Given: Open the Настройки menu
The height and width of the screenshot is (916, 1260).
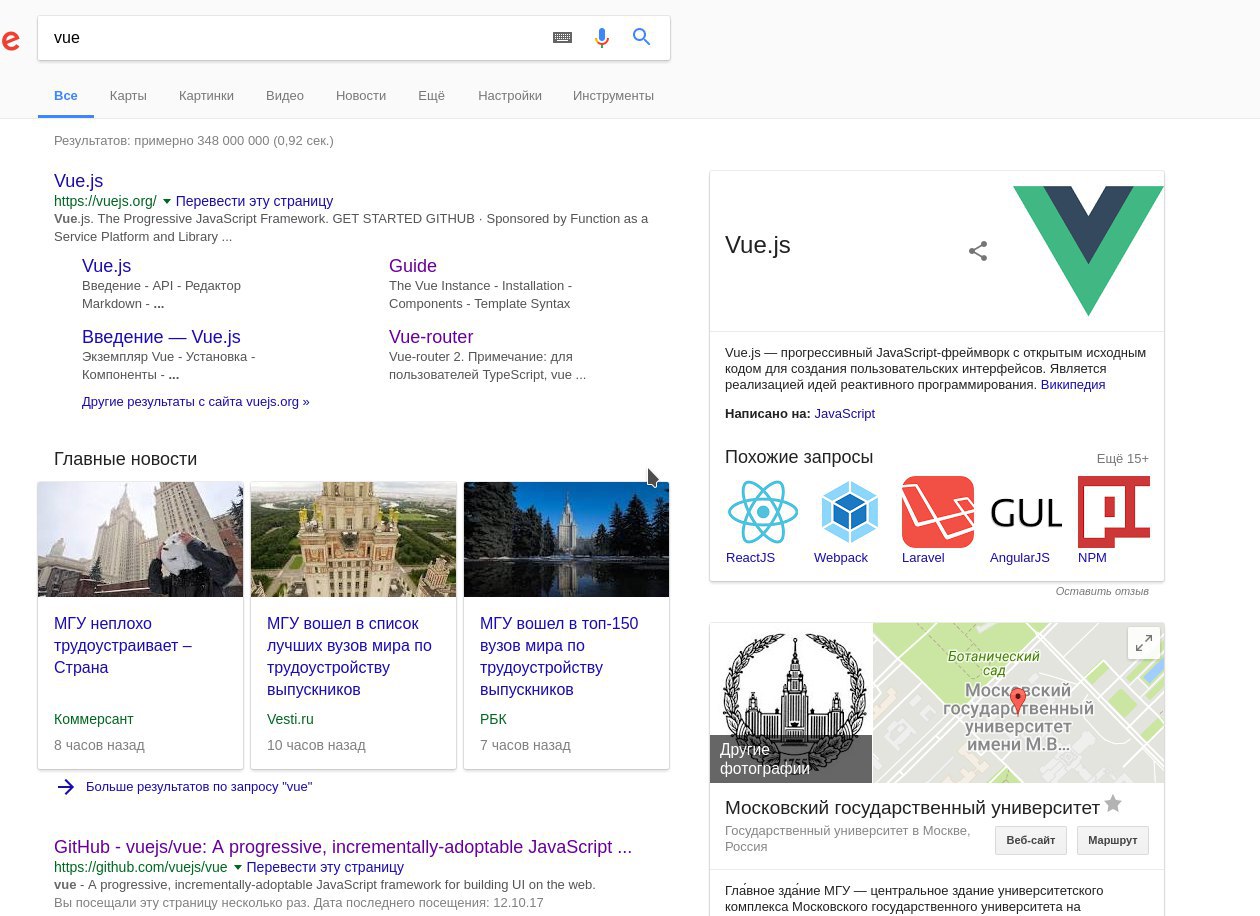Looking at the screenshot, I should pos(510,96).
